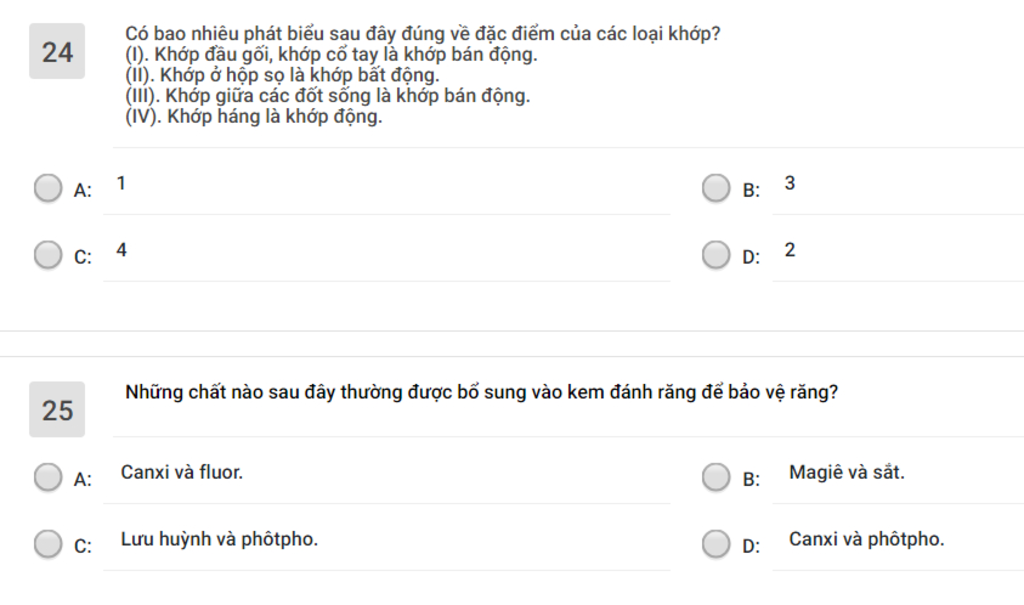Click the 'Magiê và sắt.' answer text
The height and width of the screenshot is (605, 1024).
(x=847, y=472)
